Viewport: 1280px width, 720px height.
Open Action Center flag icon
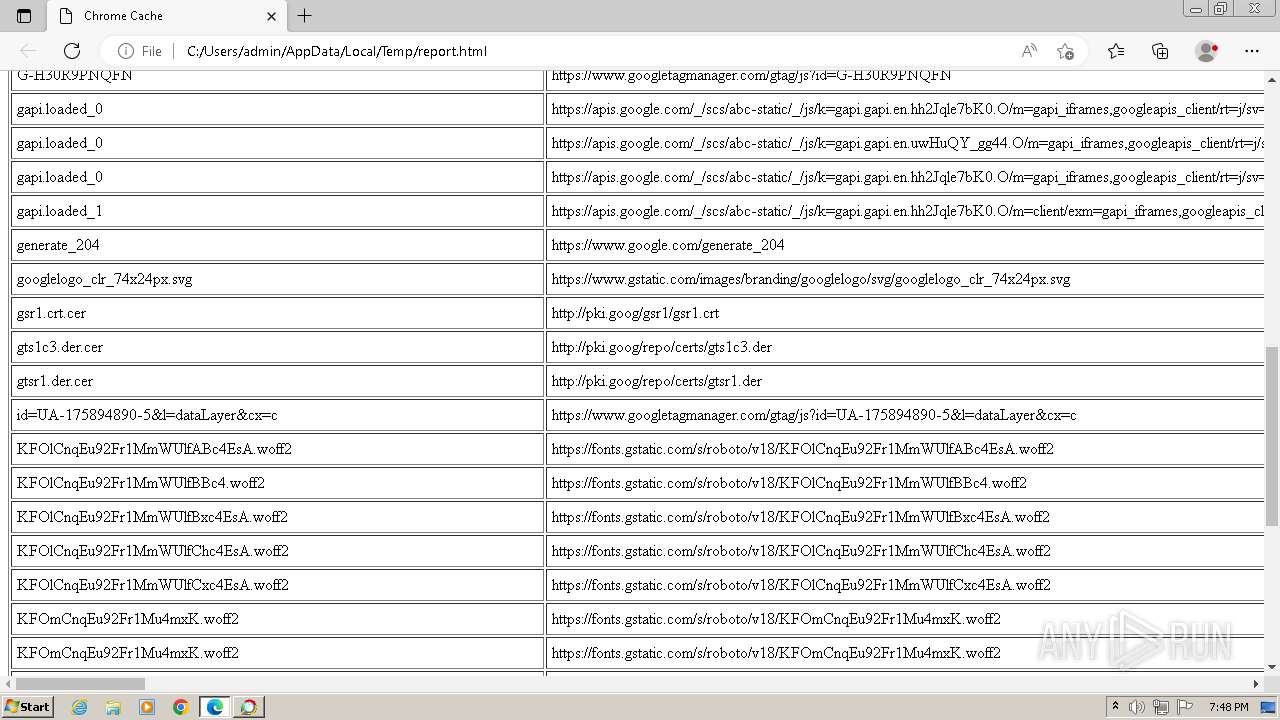coord(1183,707)
